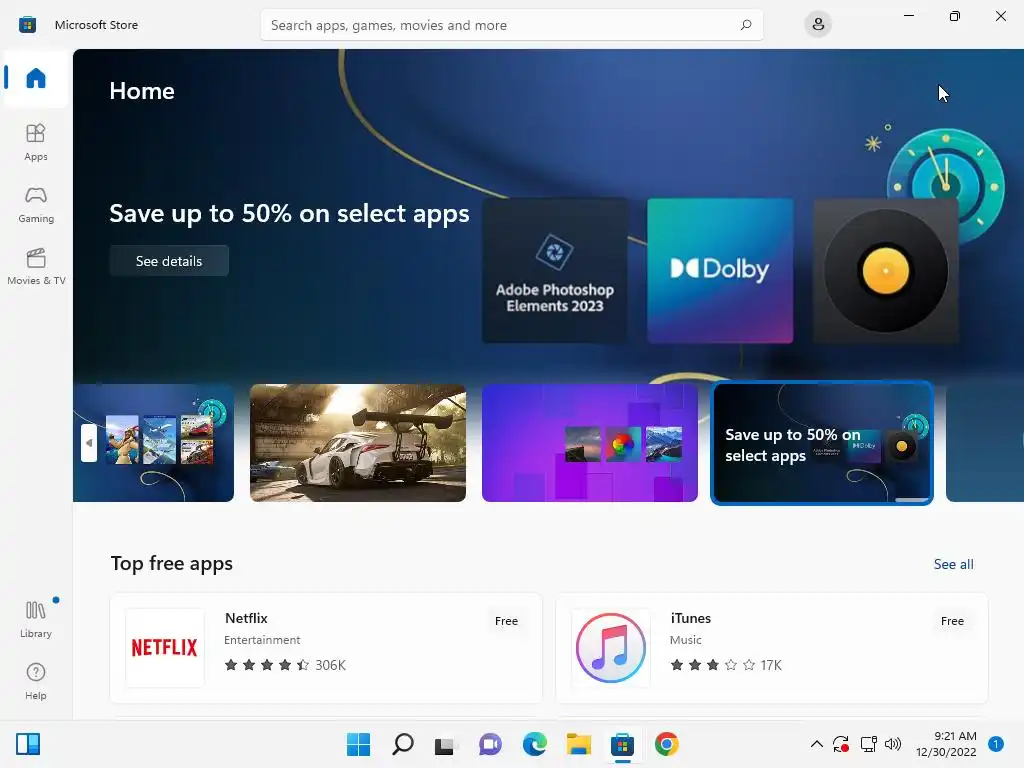The height and width of the screenshot is (768, 1024).
Task: Click the Netflix logo
Action: (165, 648)
